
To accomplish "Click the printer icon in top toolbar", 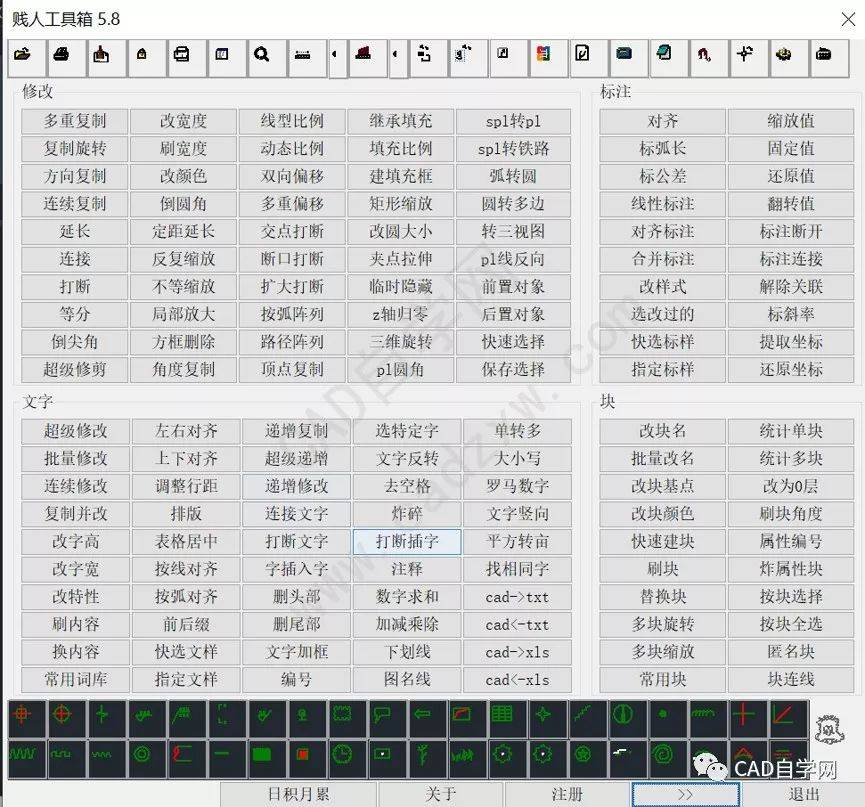I will [x=61, y=56].
